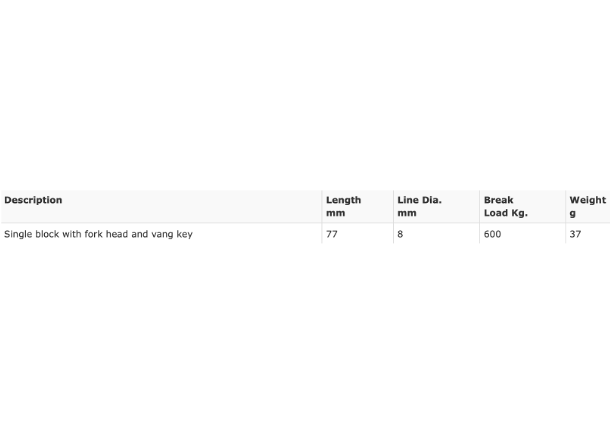Click 'mm' unit under Line Dia.
The width and height of the screenshot is (610, 441).
tap(407, 213)
